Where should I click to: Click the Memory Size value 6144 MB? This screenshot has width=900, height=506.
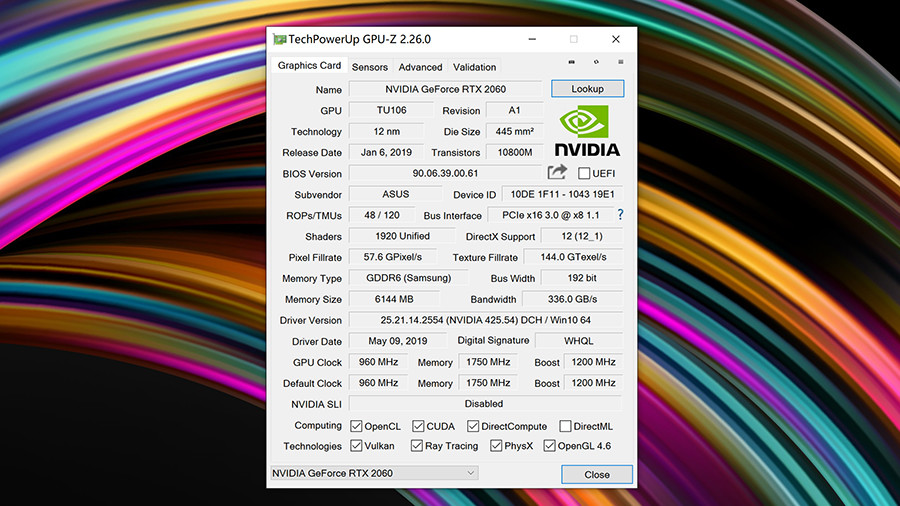(394, 299)
